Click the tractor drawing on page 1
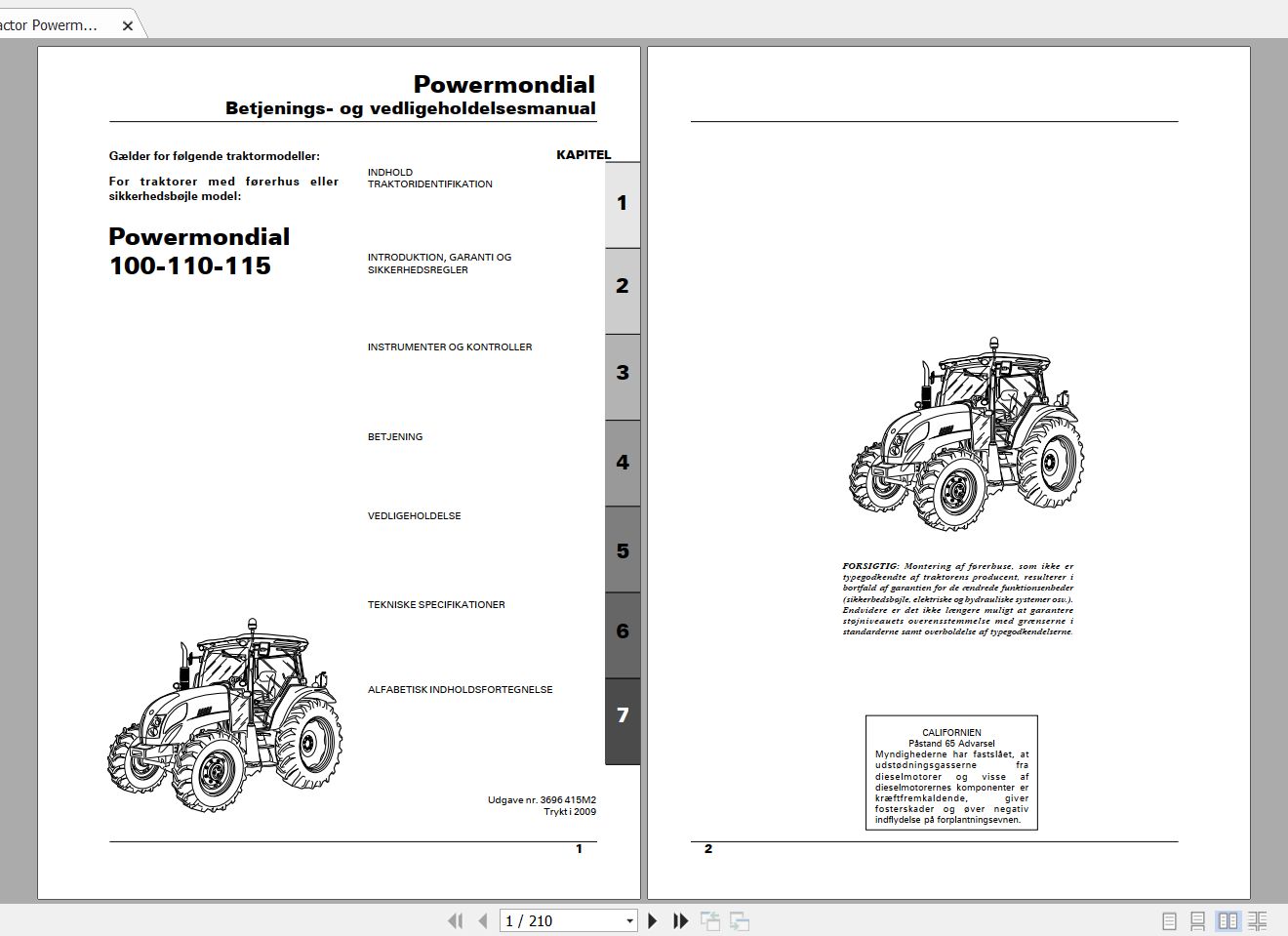This screenshot has width=1288, height=936. pyautogui.click(x=224, y=714)
